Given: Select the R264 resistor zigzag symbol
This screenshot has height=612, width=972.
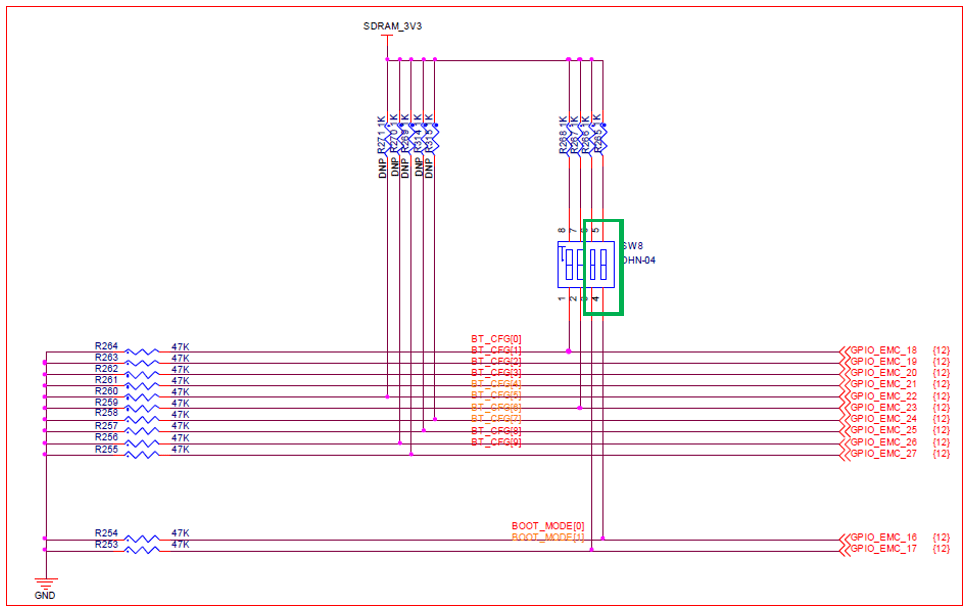Looking at the screenshot, I should point(142,352).
